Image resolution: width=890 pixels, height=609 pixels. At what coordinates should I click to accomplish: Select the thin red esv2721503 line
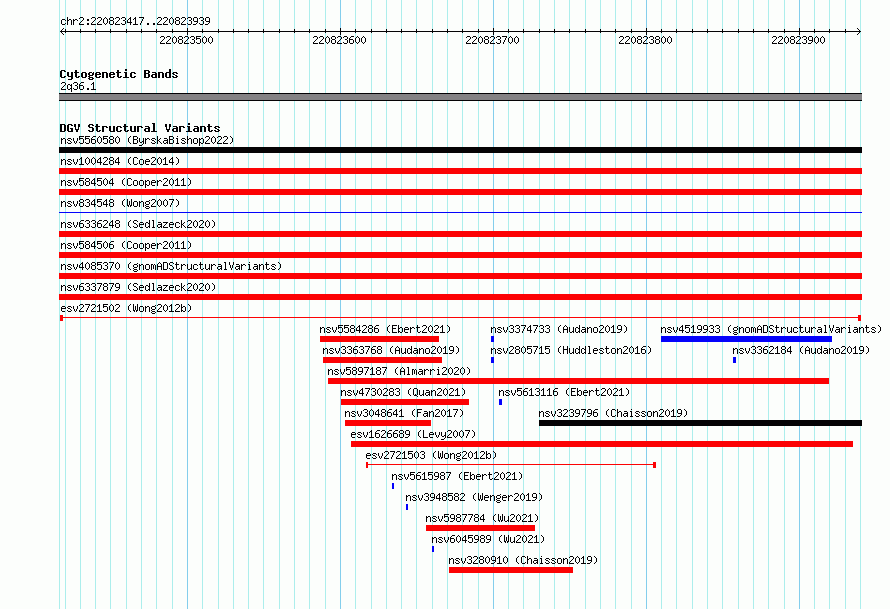(x=511, y=465)
